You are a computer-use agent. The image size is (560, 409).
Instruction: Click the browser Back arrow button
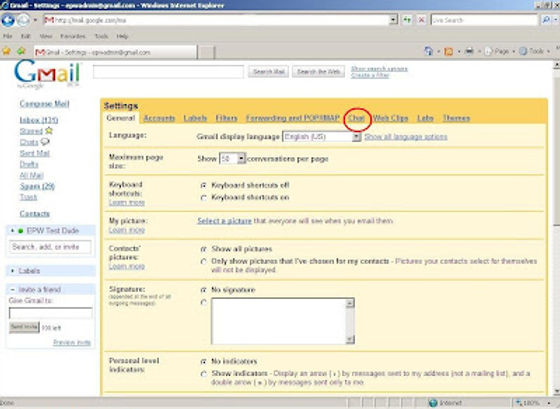click(8, 20)
